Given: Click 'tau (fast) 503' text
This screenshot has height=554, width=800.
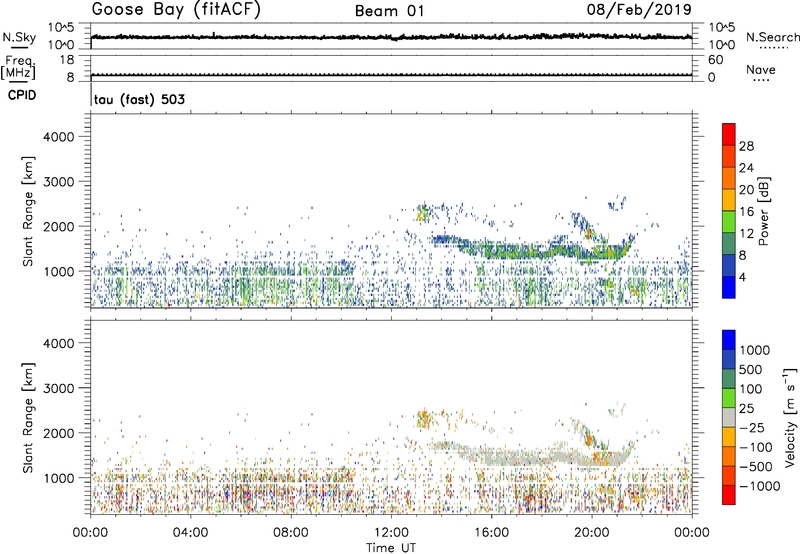Looking at the screenshot, I should click(x=139, y=99).
